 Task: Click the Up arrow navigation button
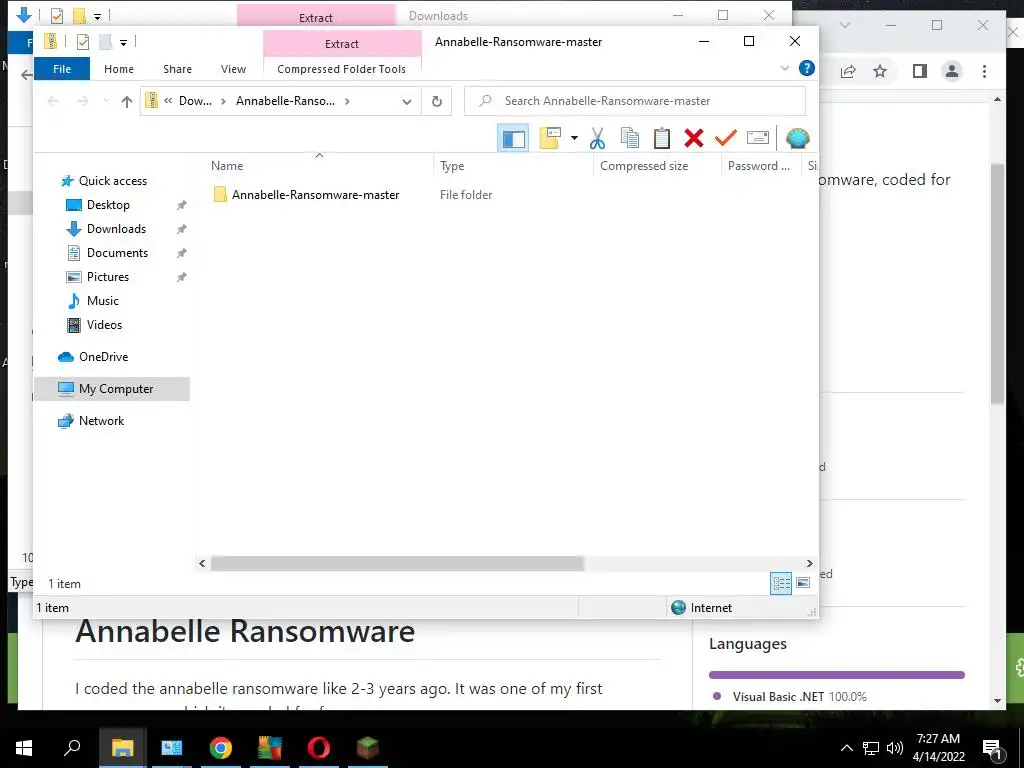[127, 101]
